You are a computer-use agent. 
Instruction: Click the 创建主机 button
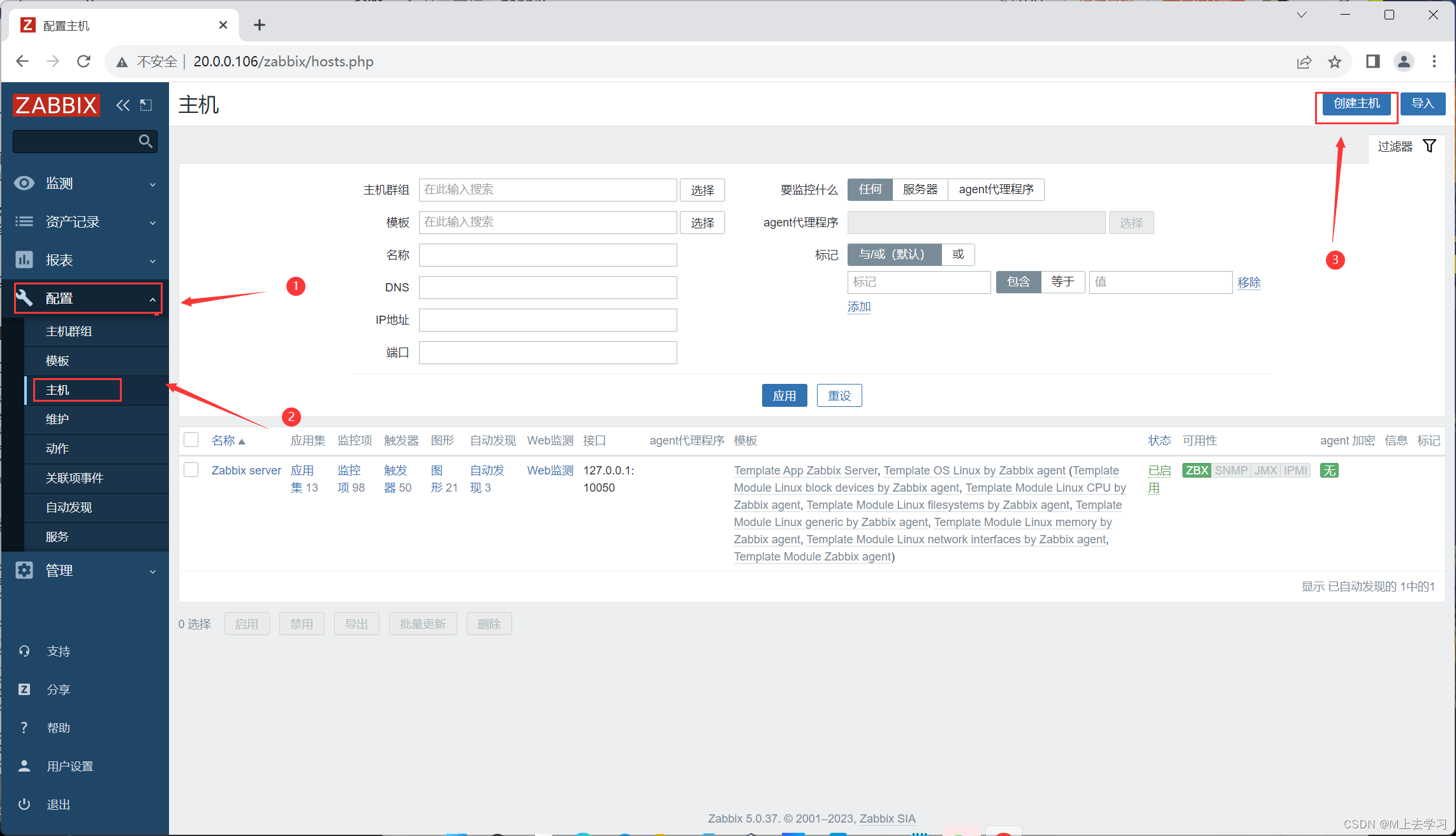point(1356,104)
